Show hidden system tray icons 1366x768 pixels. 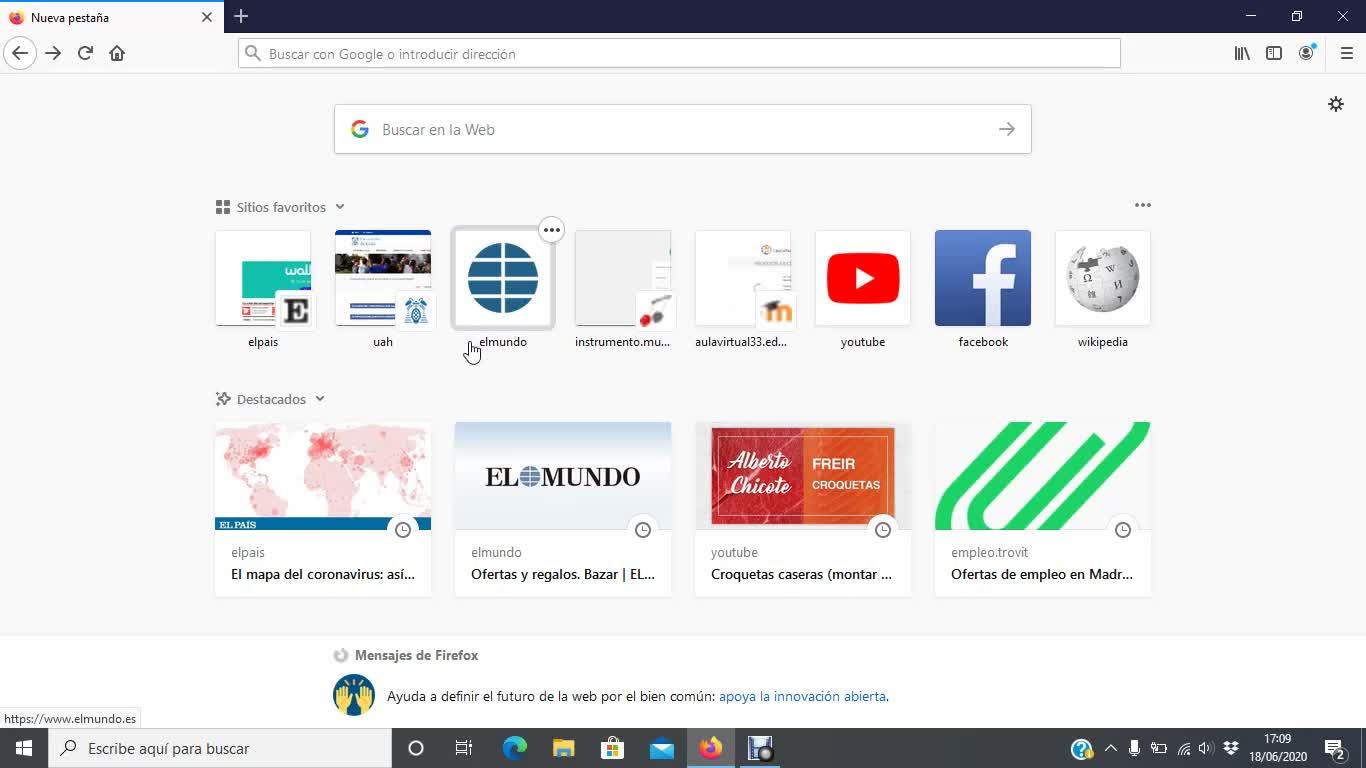tap(1110, 748)
